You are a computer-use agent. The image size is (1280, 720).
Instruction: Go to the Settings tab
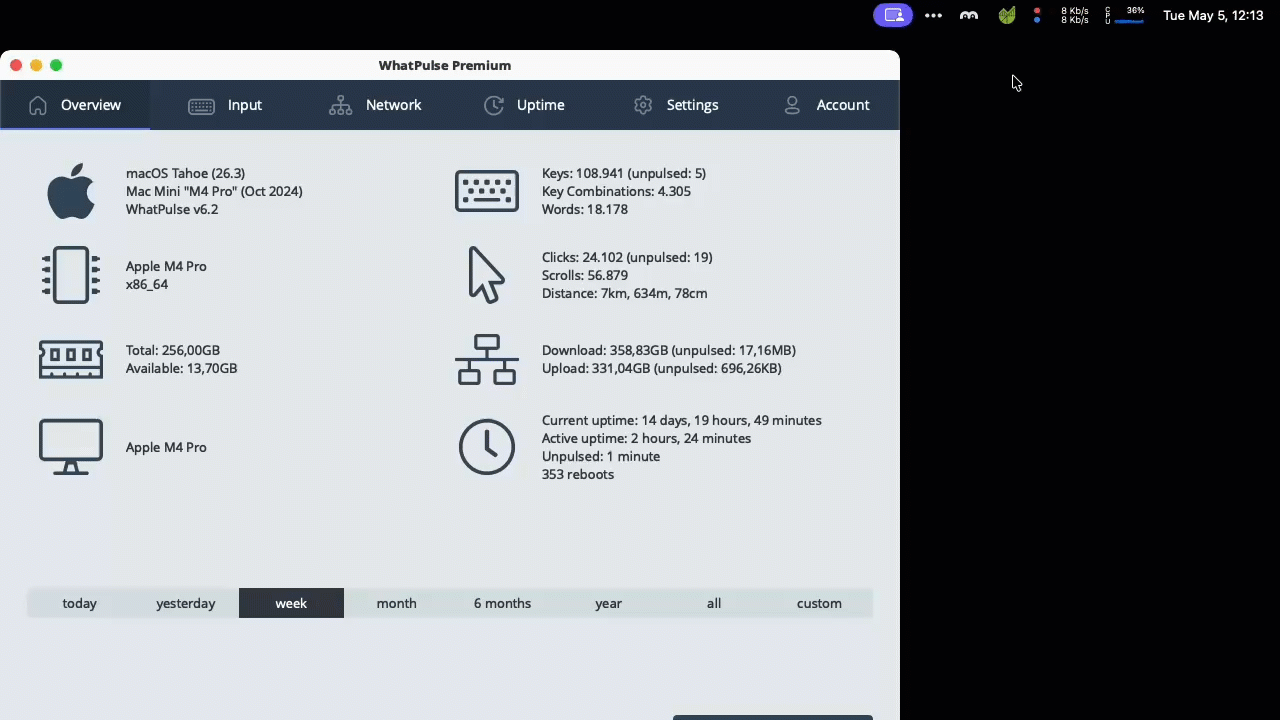[675, 105]
